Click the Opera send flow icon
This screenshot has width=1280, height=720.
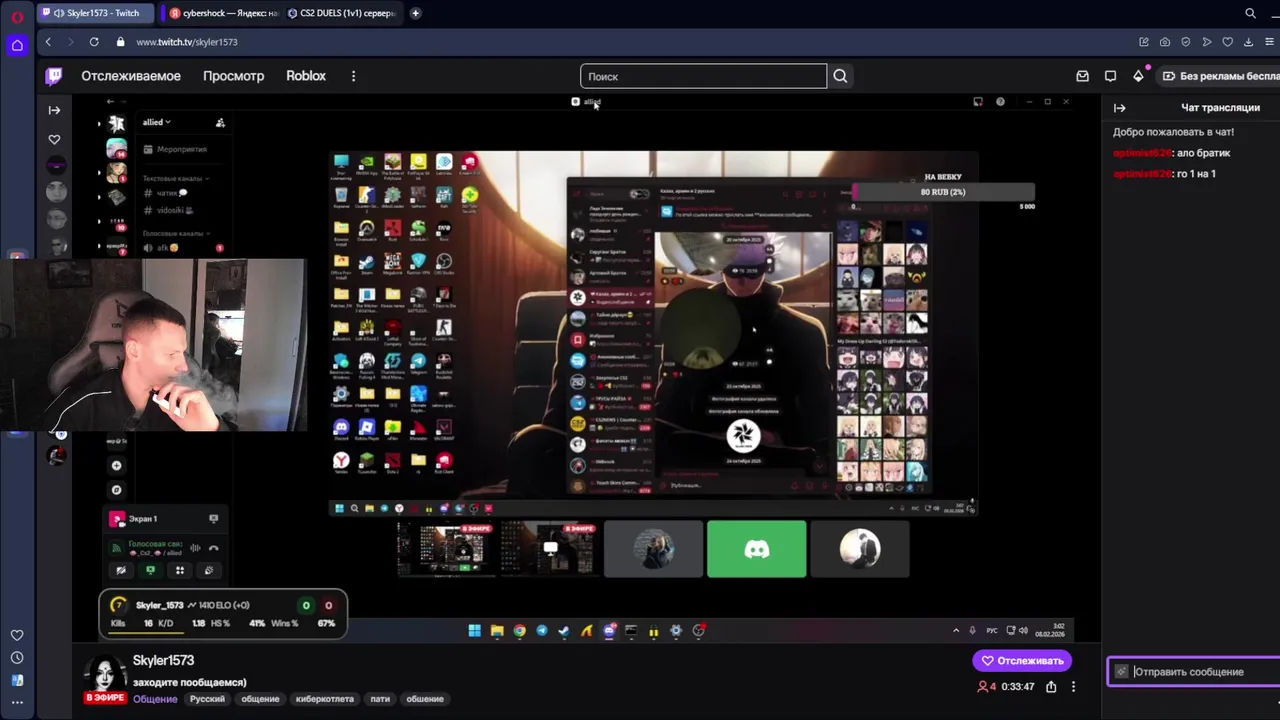[x=1207, y=42]
